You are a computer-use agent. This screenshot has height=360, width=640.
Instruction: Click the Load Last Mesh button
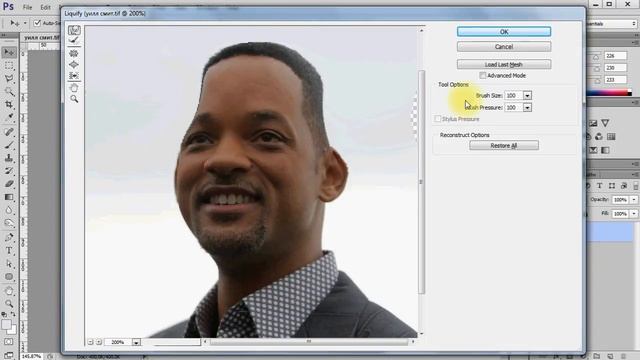pos(504,64)
